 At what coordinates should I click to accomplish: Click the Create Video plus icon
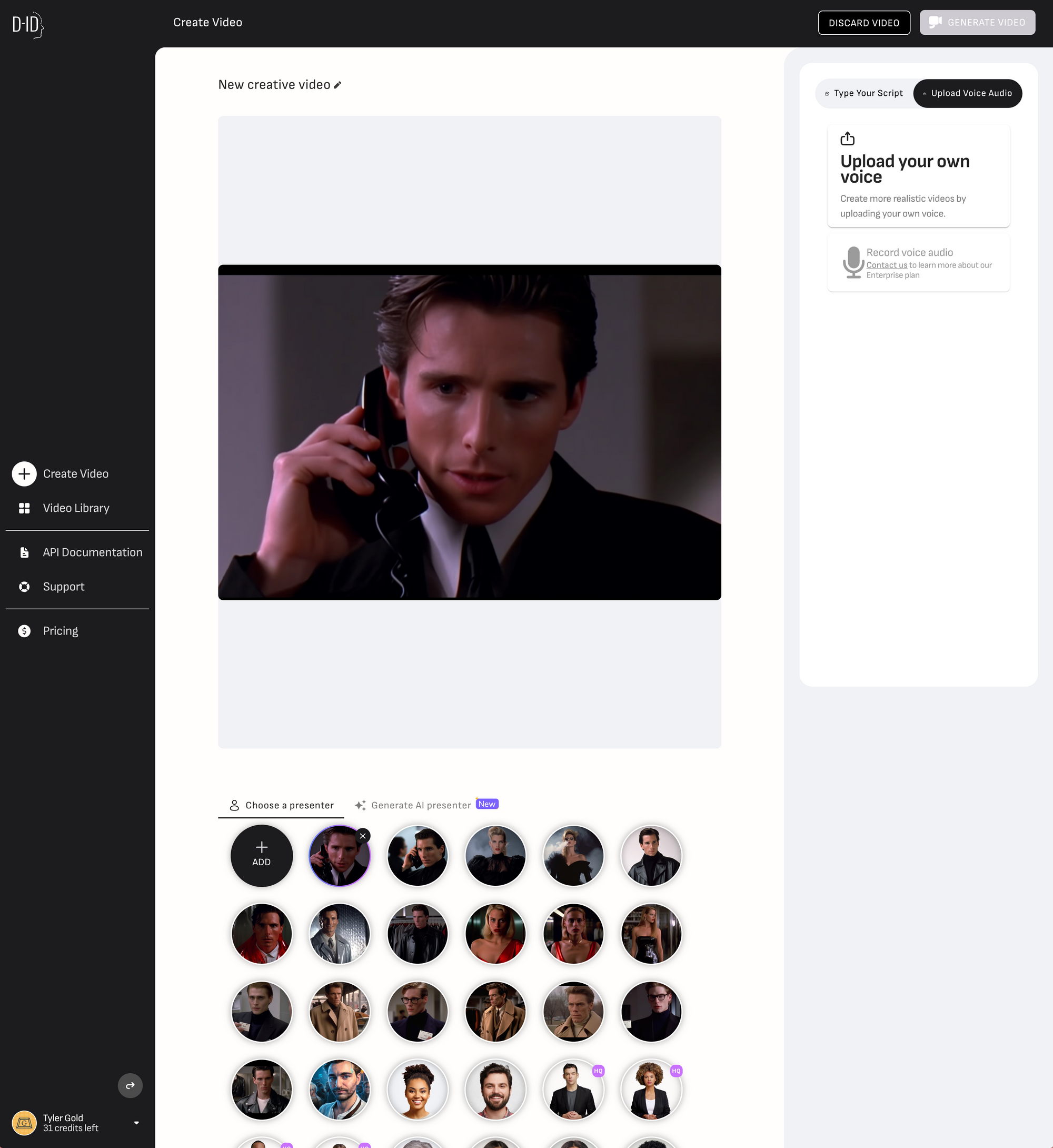(x=24, y=473)
